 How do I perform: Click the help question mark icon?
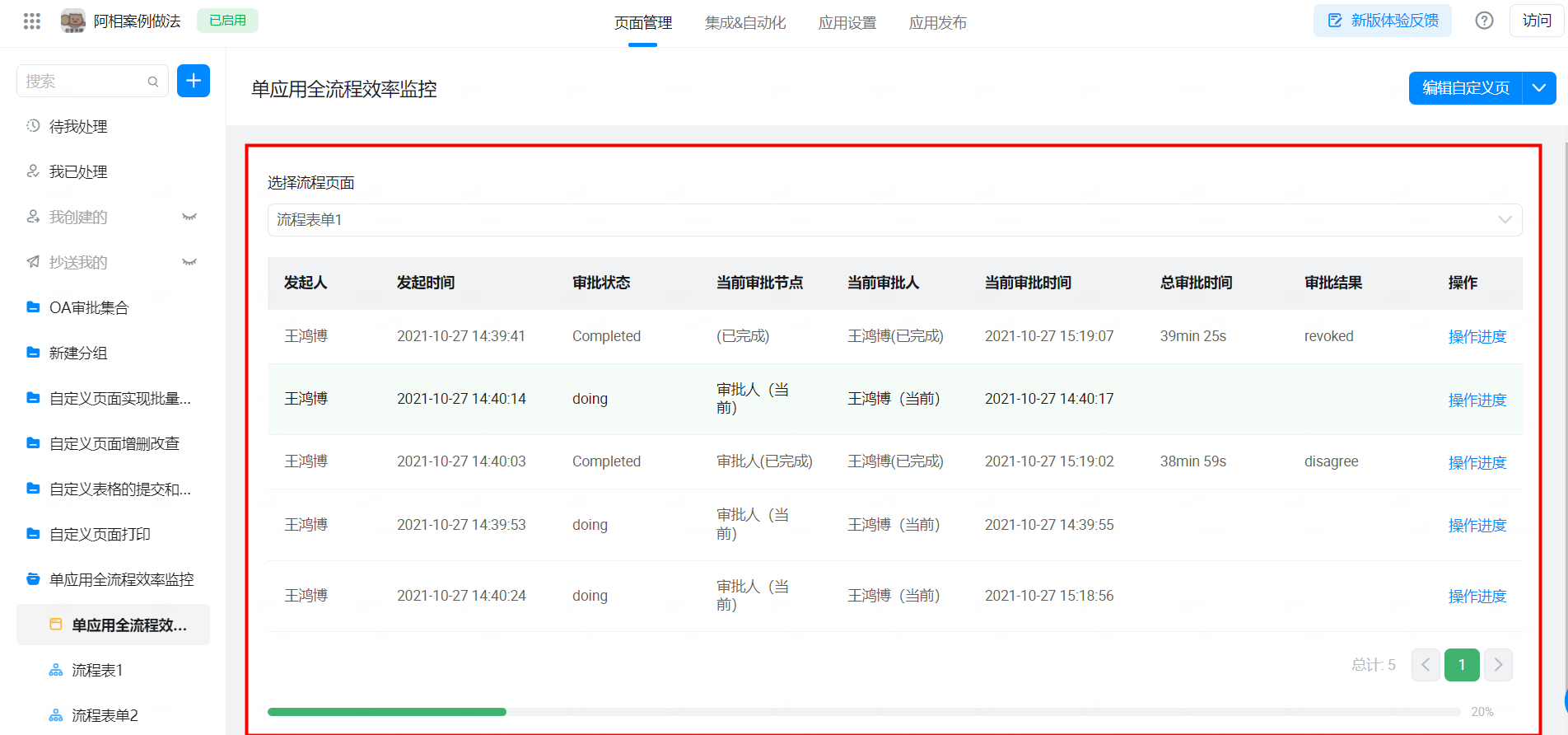pyautogui.click(x=1484, y=21)
